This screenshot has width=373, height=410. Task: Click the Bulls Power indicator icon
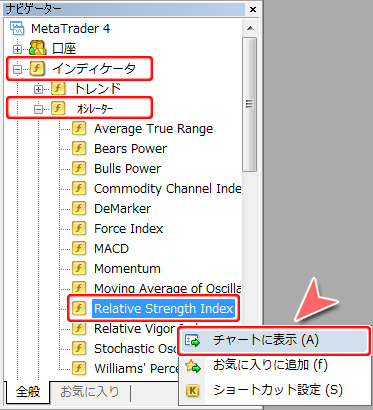point(79,168)
